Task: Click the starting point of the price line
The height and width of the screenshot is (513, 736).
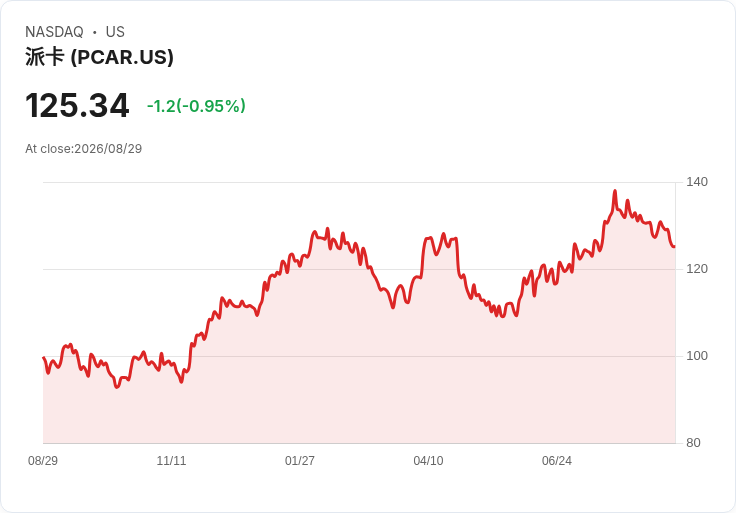Action: point(44,358)
